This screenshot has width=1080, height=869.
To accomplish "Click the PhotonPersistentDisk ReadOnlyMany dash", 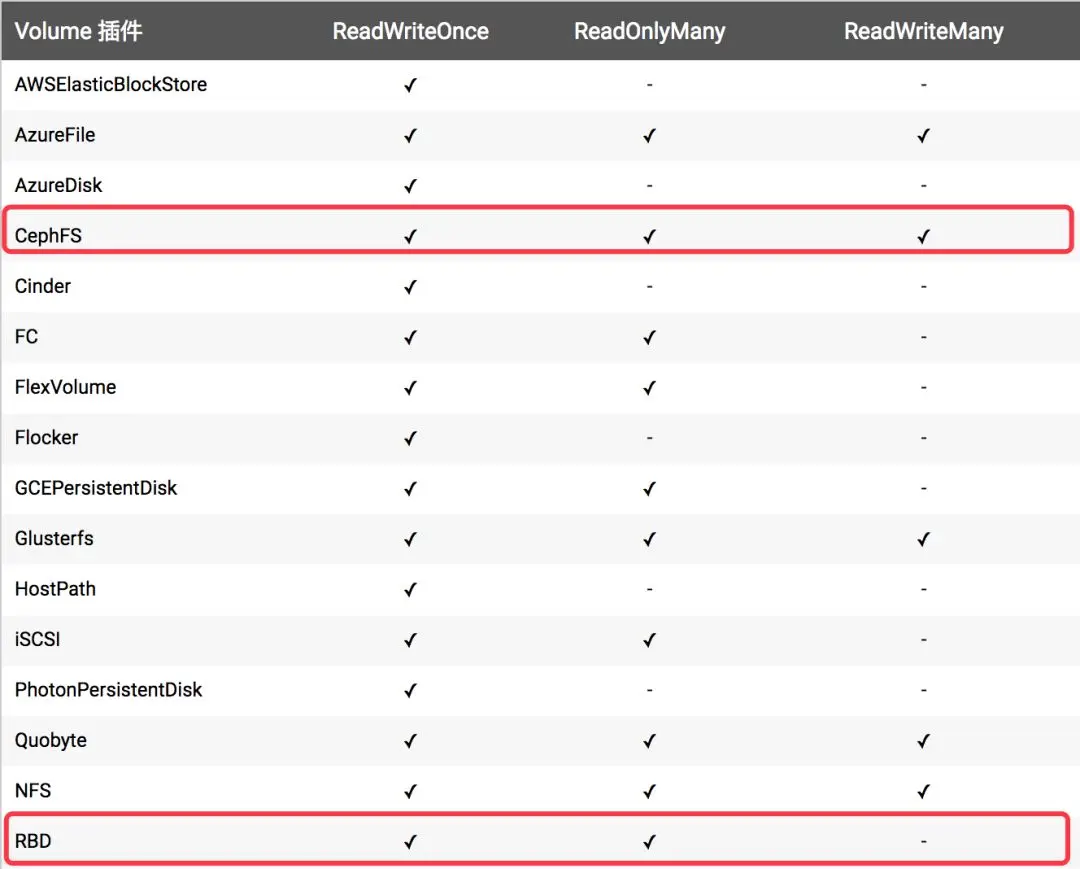I will click(650, 690).
